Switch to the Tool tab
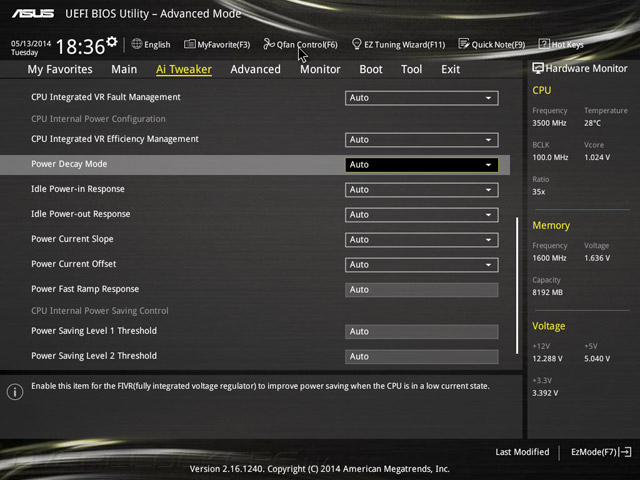Screen dimensions: 640x480 click(x=411, y=69)
